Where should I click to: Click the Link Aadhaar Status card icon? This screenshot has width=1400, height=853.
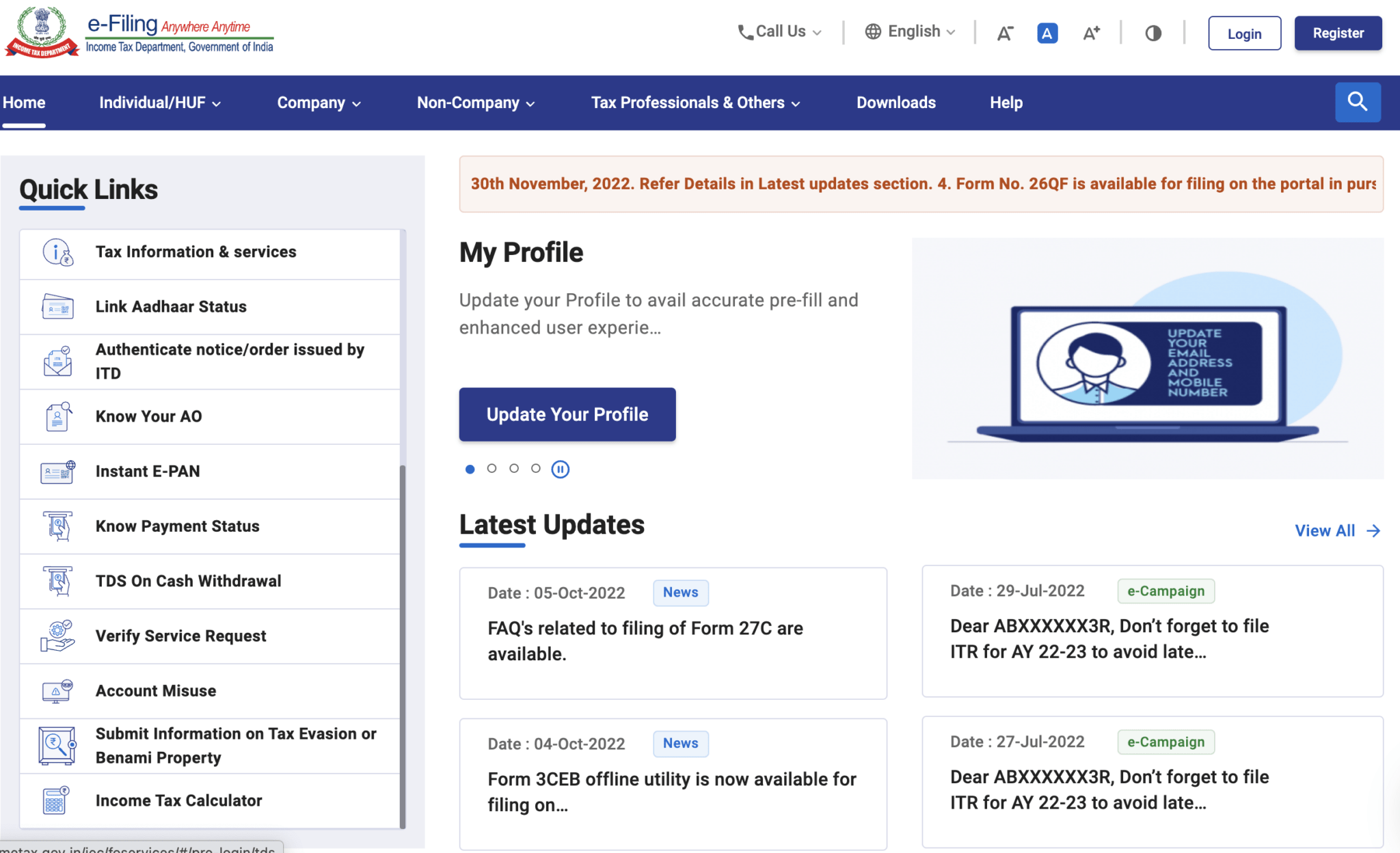(x=57, y=306)
